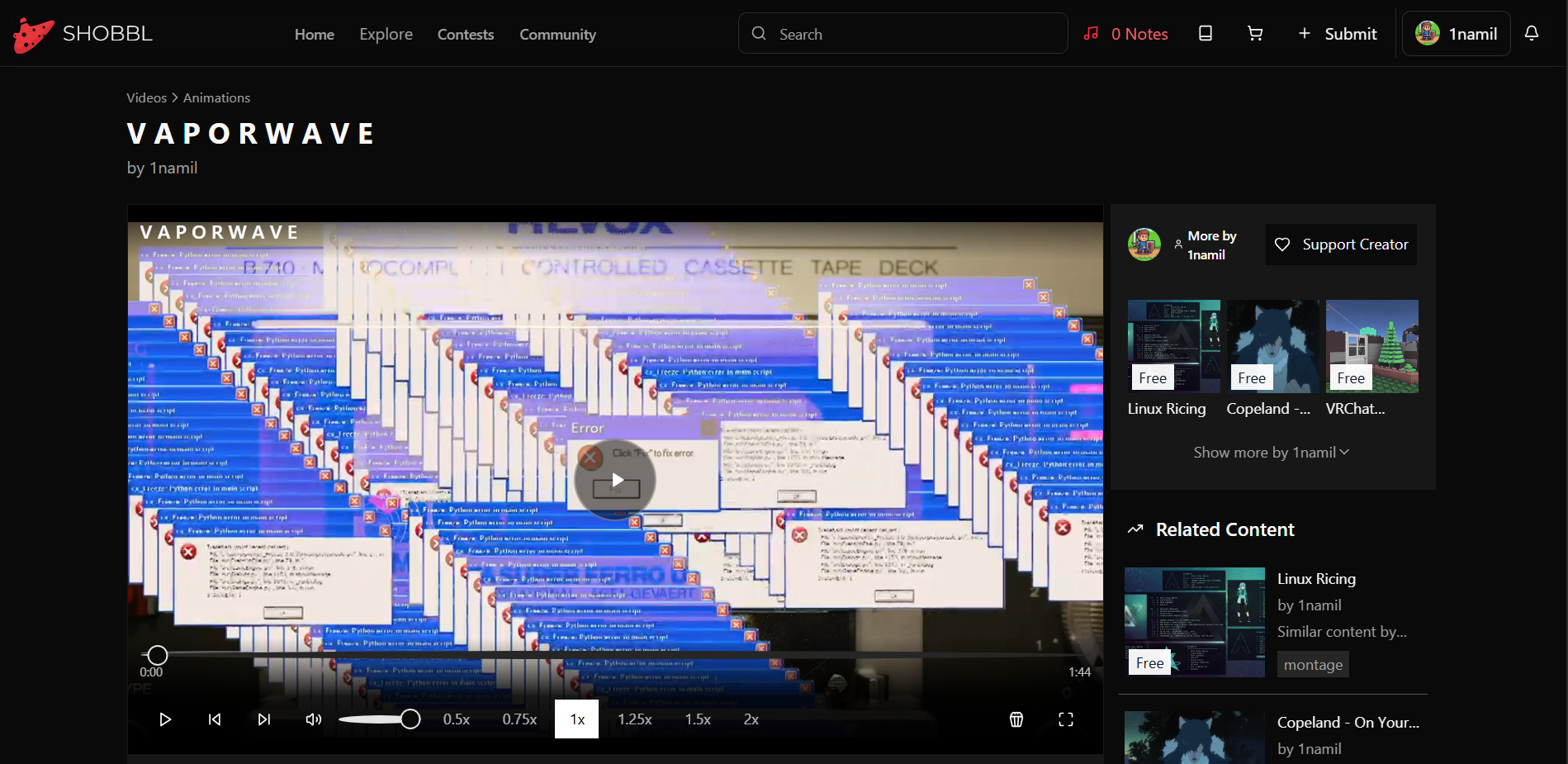The image size is (1568, 764).
Task: Go to the previous video
Action: [x=215, y=719]
